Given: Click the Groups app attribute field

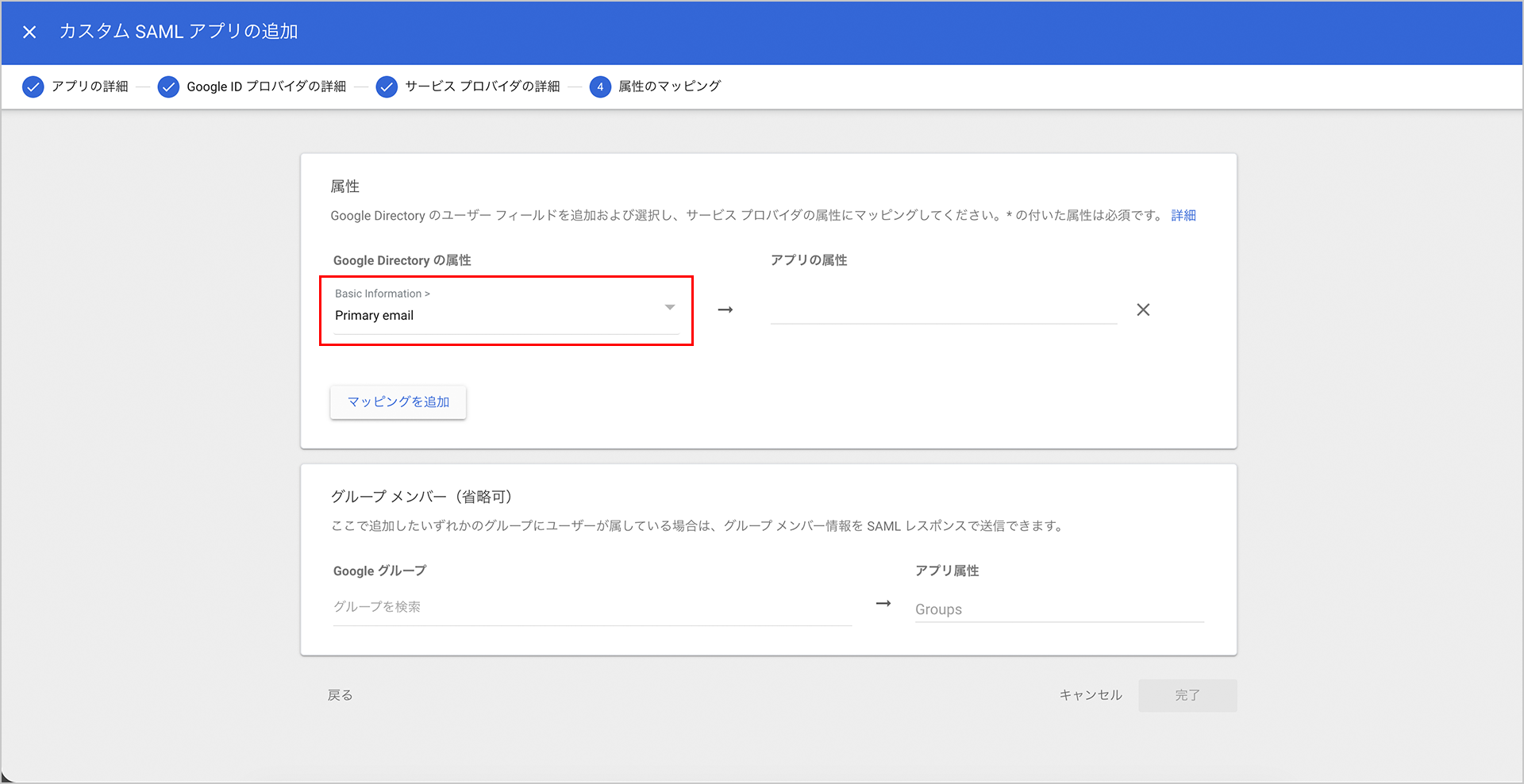Looking at the screenshot, I should (x=1058, y=609).
